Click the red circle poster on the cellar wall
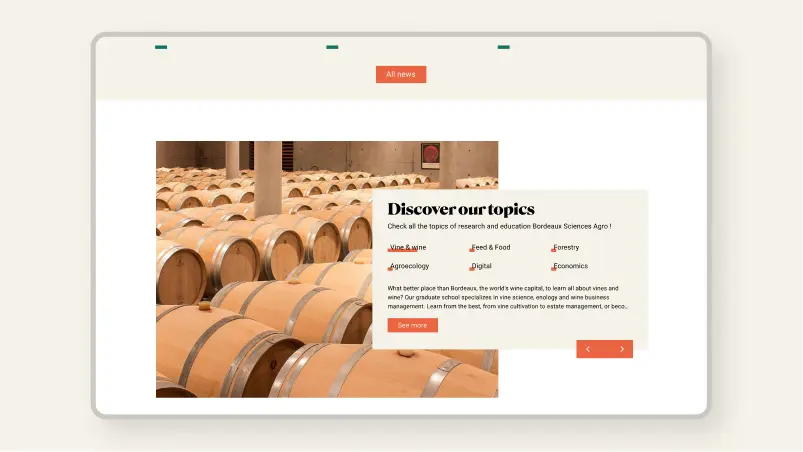Image resolution: width=803 pixels, height=452 pixels. (431, 156)
